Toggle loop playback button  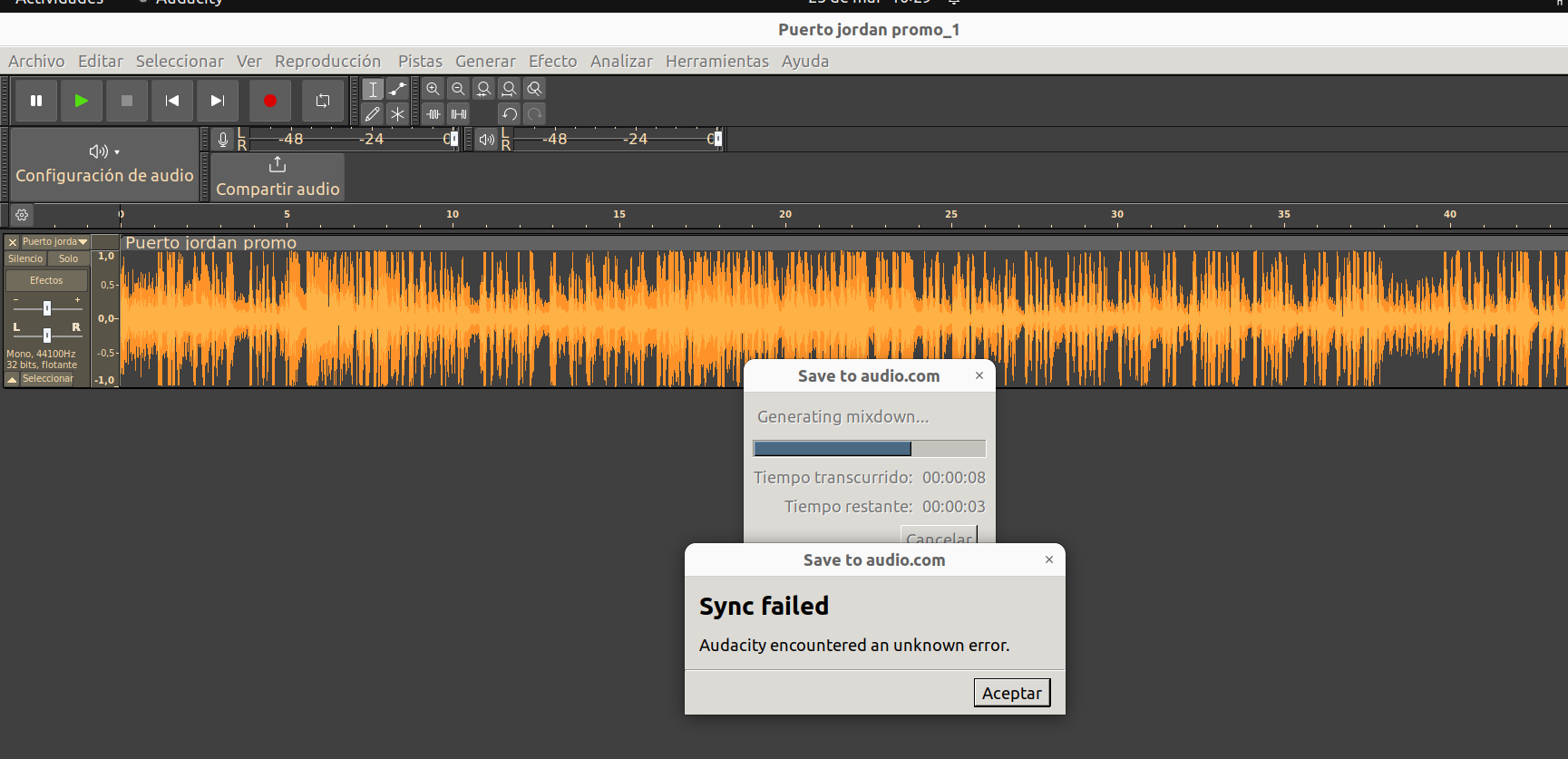(x=323, y=101)
